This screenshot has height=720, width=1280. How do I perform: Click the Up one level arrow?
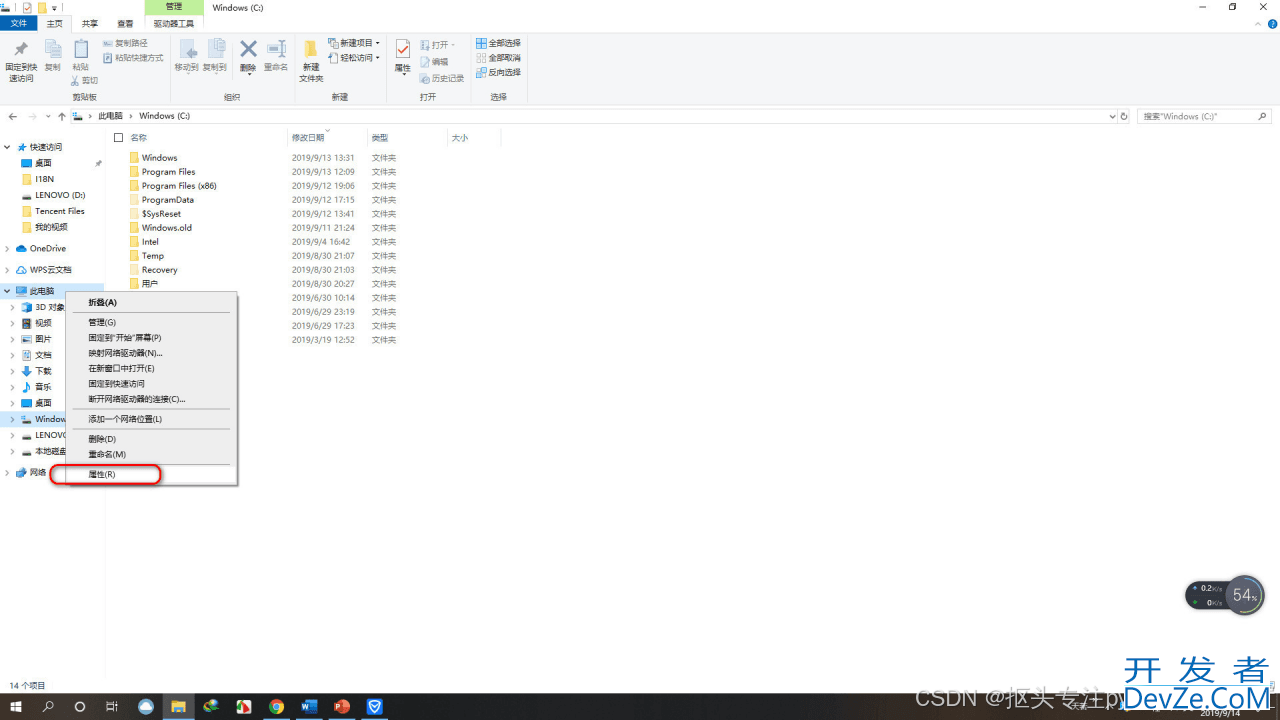pyautogui.click(x=62, y=116)
